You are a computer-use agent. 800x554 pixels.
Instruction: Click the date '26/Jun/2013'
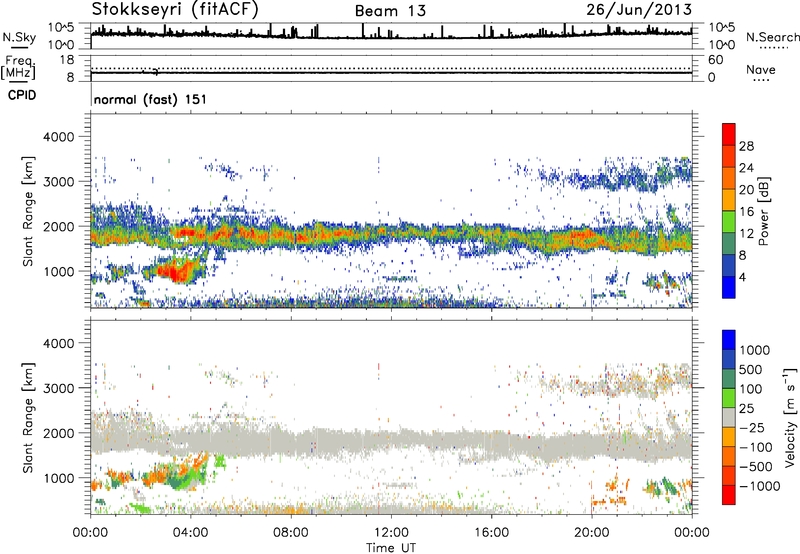(x=639, y=9)
